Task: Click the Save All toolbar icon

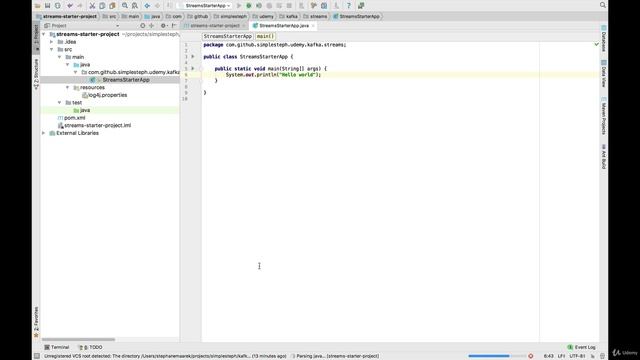Action: tap(47, 6)
